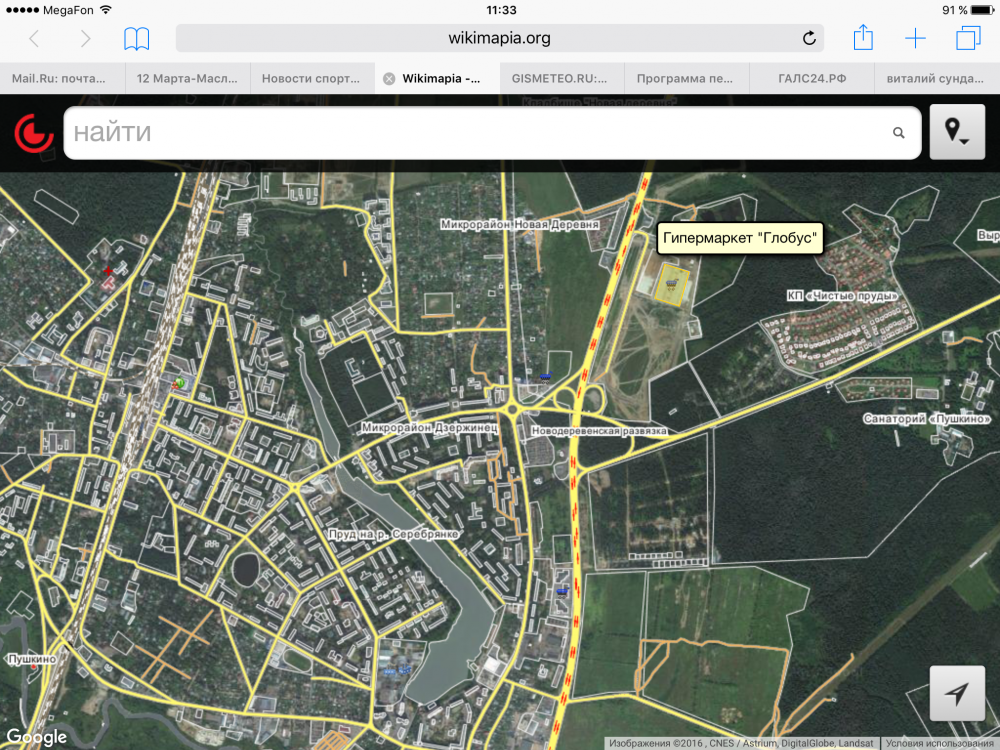The width and height of the screenshot is (1000, 750).
Task: Open the ГАЛС24.РФ tab
Action: 811,78
